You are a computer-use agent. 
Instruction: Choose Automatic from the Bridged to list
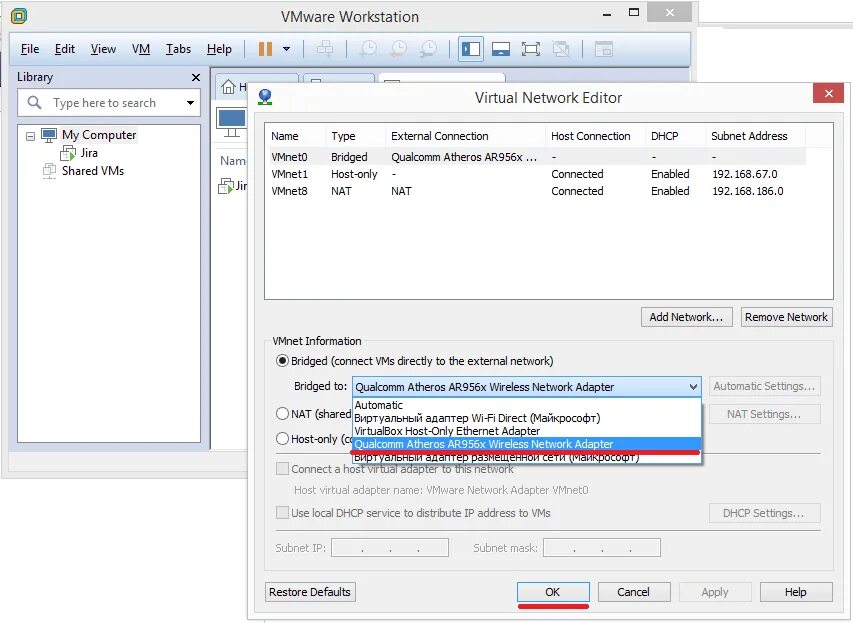[x=527, y=405]
